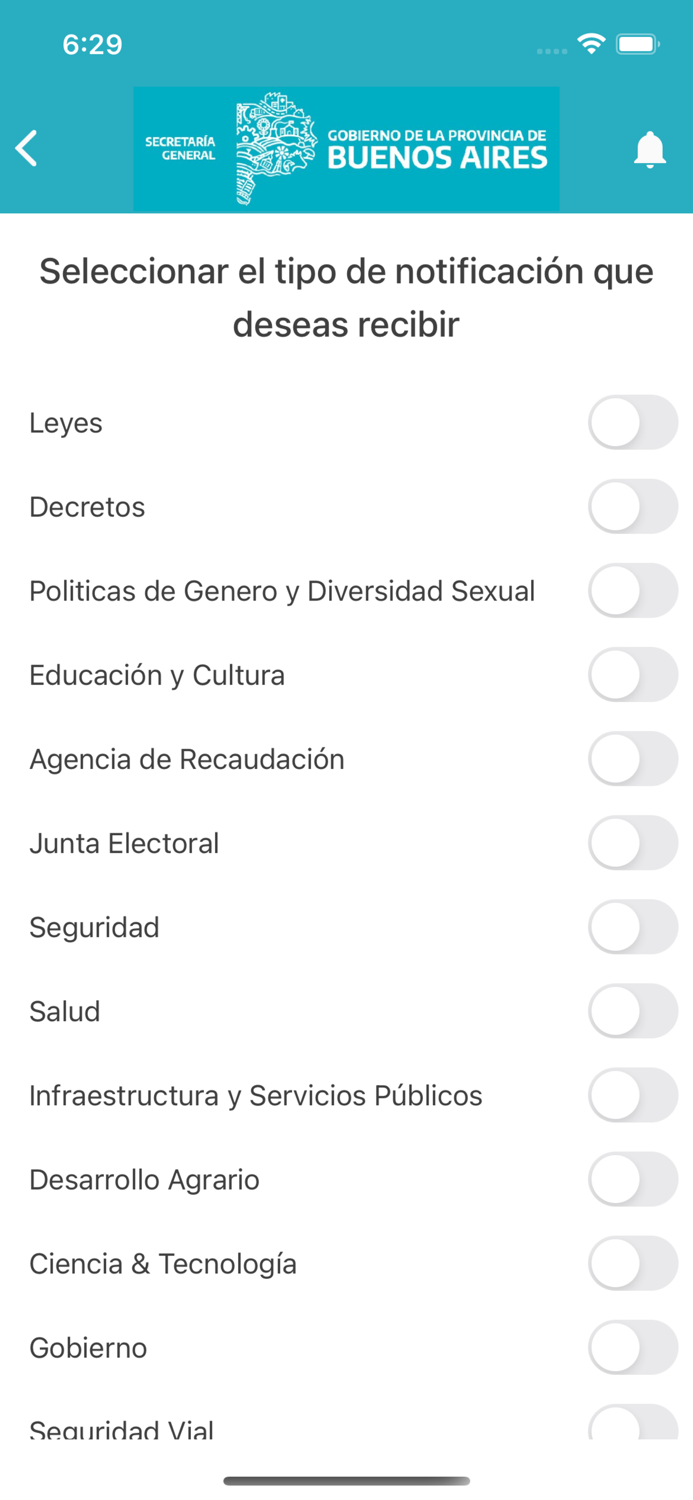
Task: Switch on Ciencia & Tecnología notifications
Action: click(633, 1263)
